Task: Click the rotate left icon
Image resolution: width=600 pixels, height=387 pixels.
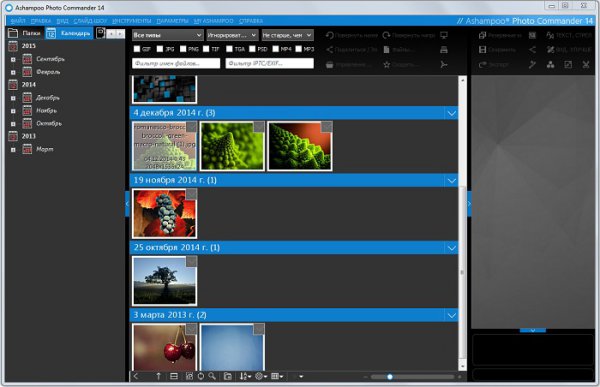Action: point(329,35)
